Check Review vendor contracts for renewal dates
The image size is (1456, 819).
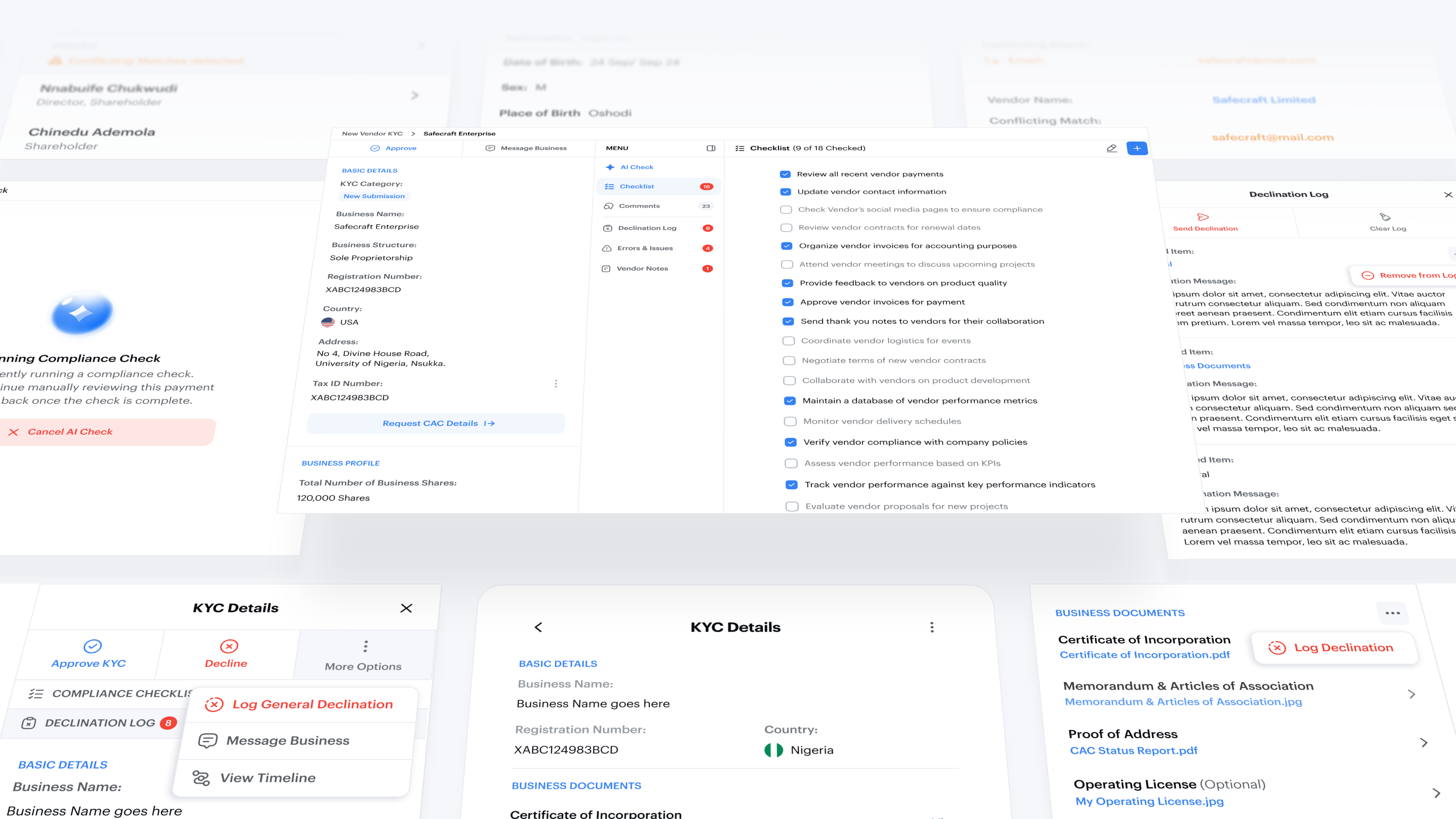786,228
